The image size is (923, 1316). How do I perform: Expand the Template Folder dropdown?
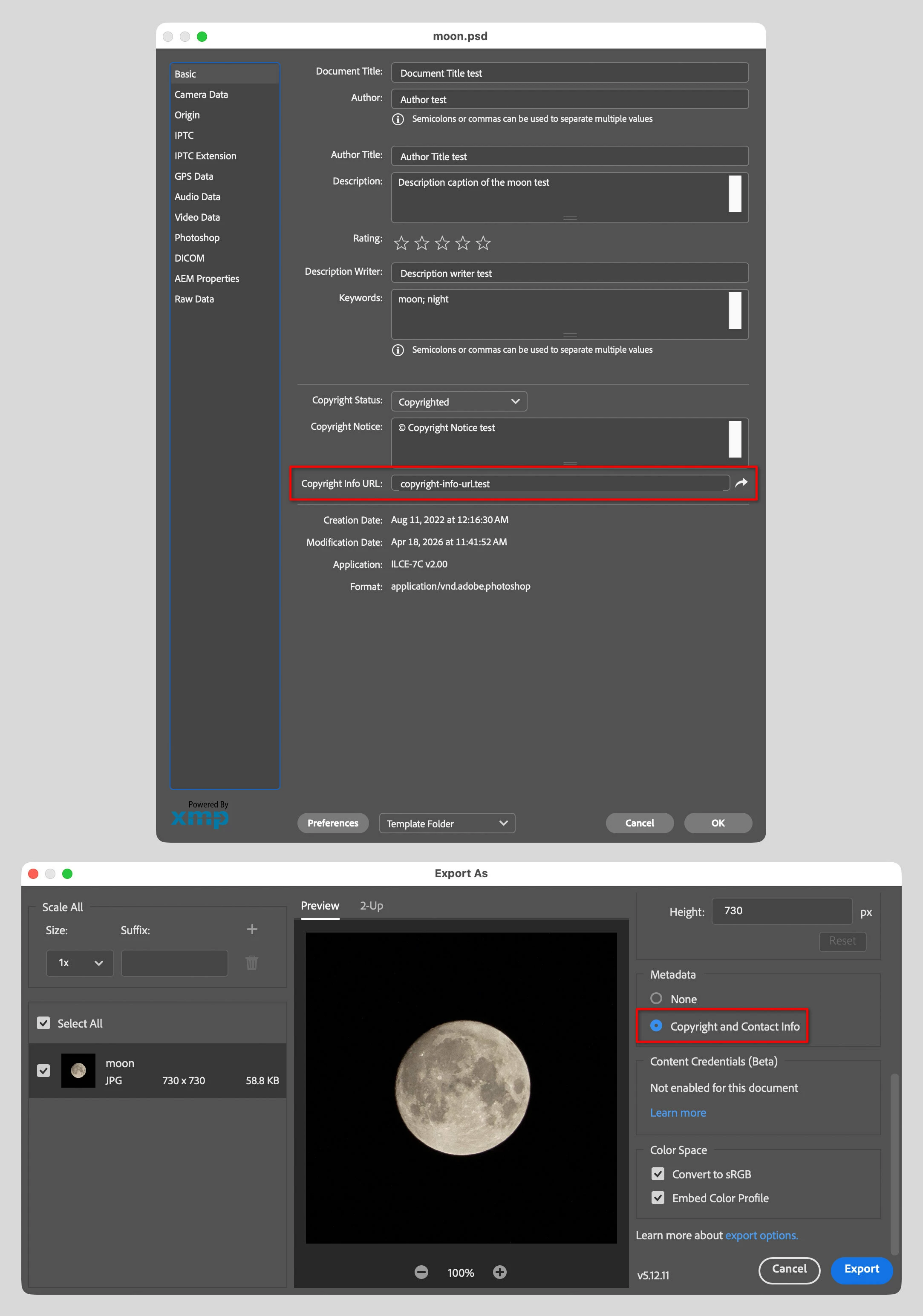click(447, 823)
